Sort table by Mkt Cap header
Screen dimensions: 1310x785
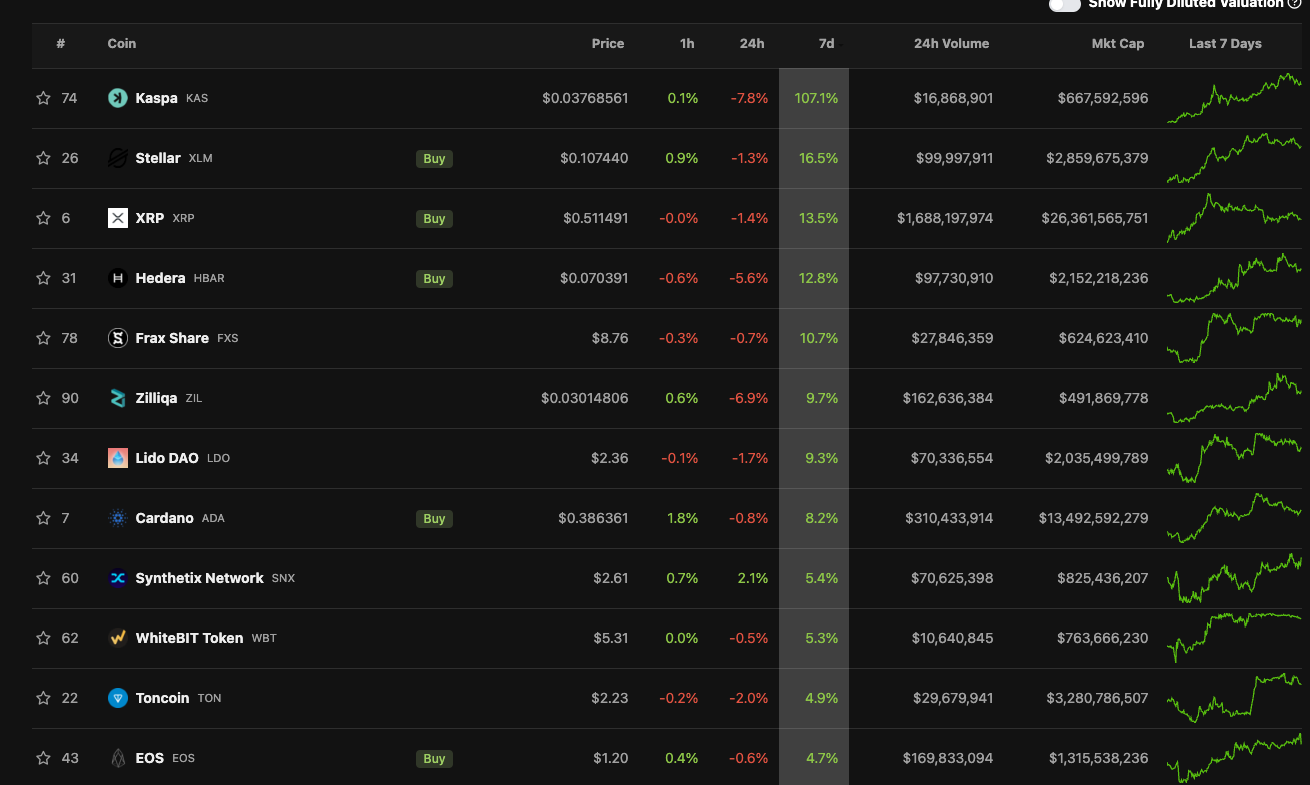[x=1118, y=44]
